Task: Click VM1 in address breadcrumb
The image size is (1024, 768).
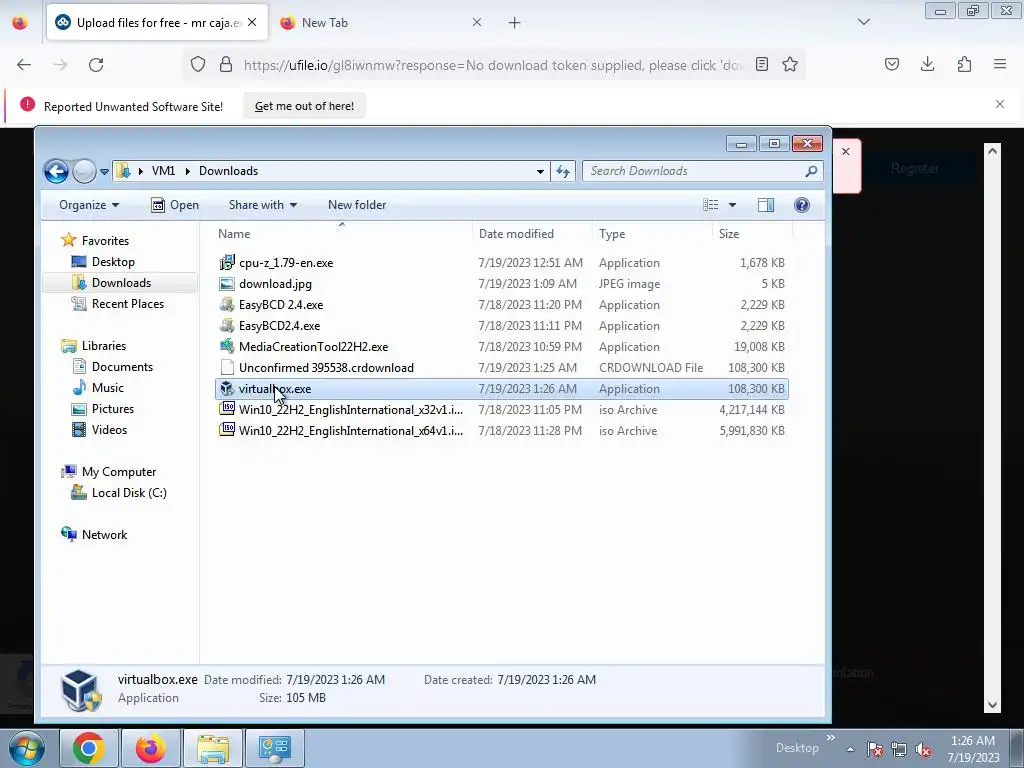Action: point(163,171)
